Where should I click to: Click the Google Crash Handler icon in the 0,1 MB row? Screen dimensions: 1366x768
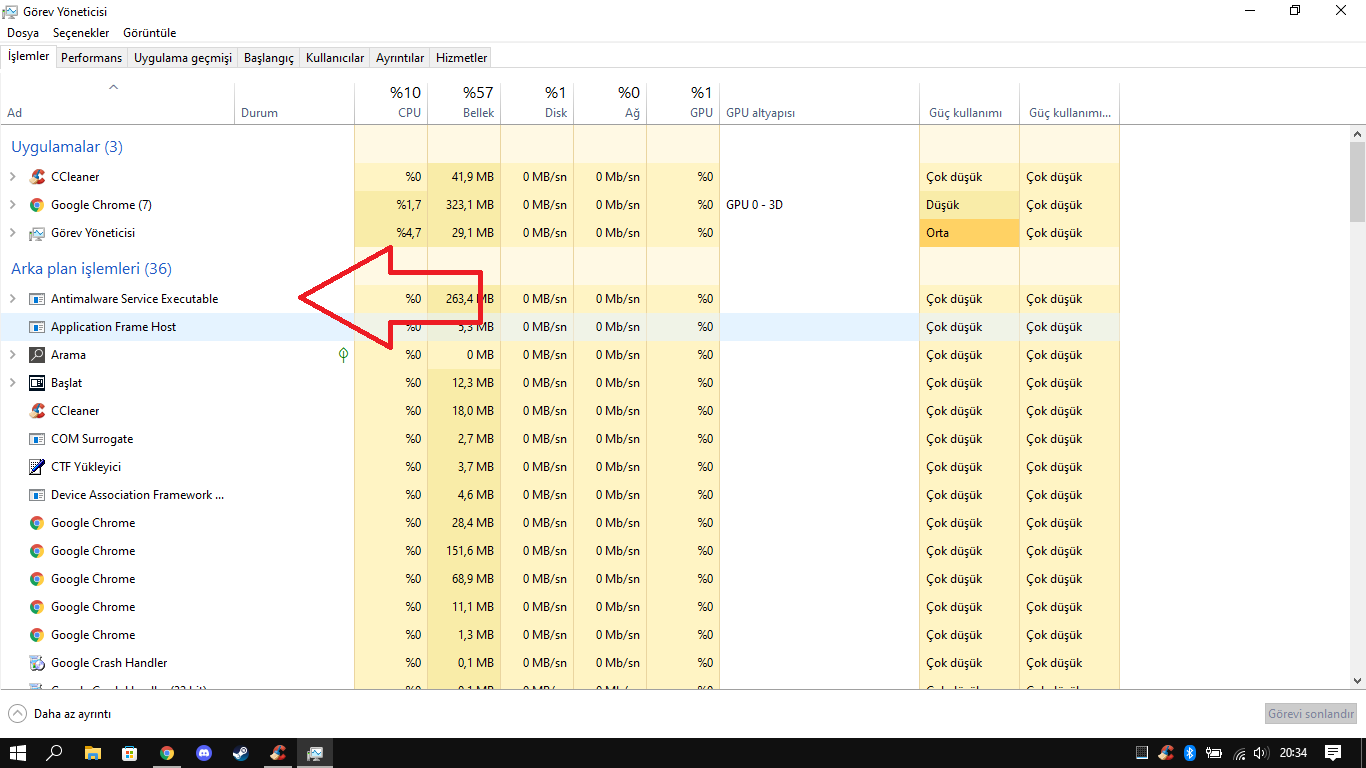(x=37, y=663)
